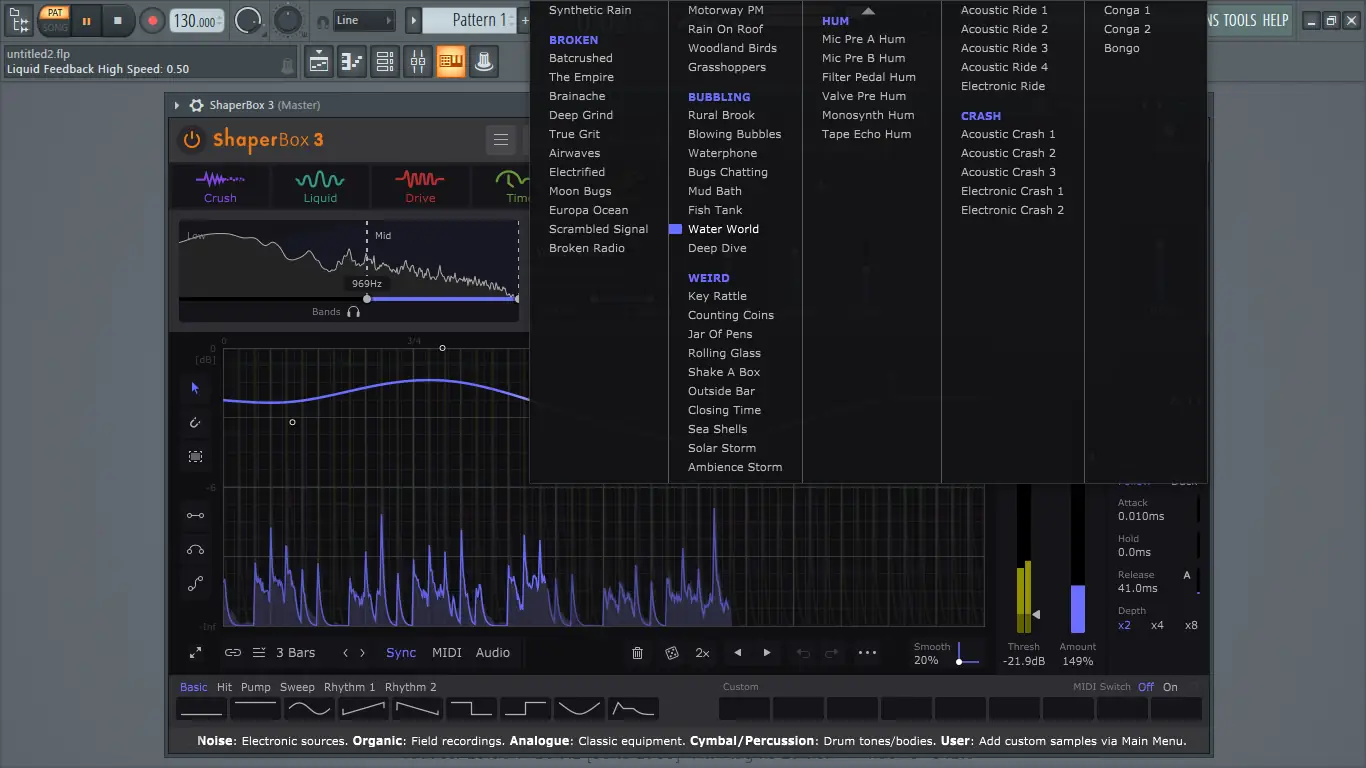
Task: Enable MIDI trigger mode
Action: (x=447, y=653)
